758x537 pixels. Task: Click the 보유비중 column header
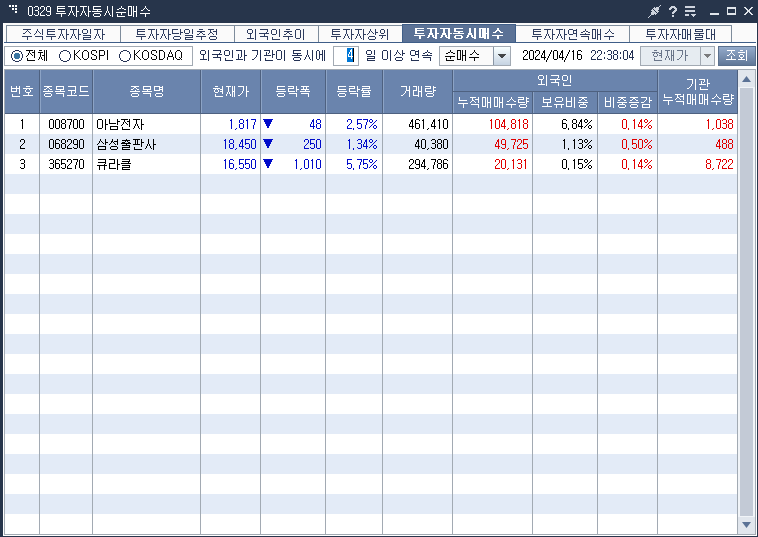565,102
